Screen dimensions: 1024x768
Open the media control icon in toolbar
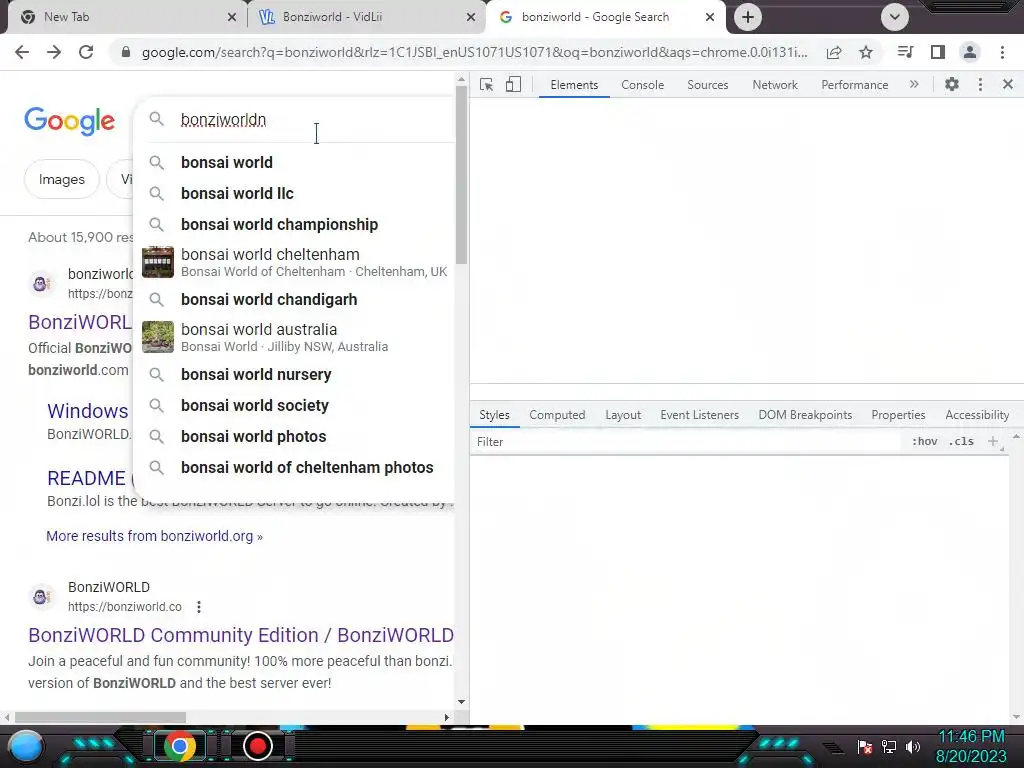[x=905, y=52]
